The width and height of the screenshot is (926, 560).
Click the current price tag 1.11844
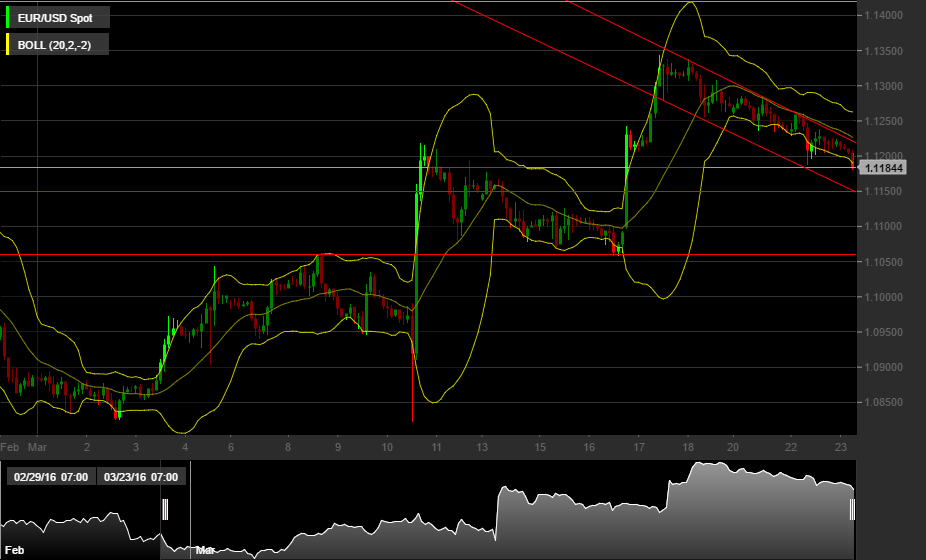(x=886, y=168)
